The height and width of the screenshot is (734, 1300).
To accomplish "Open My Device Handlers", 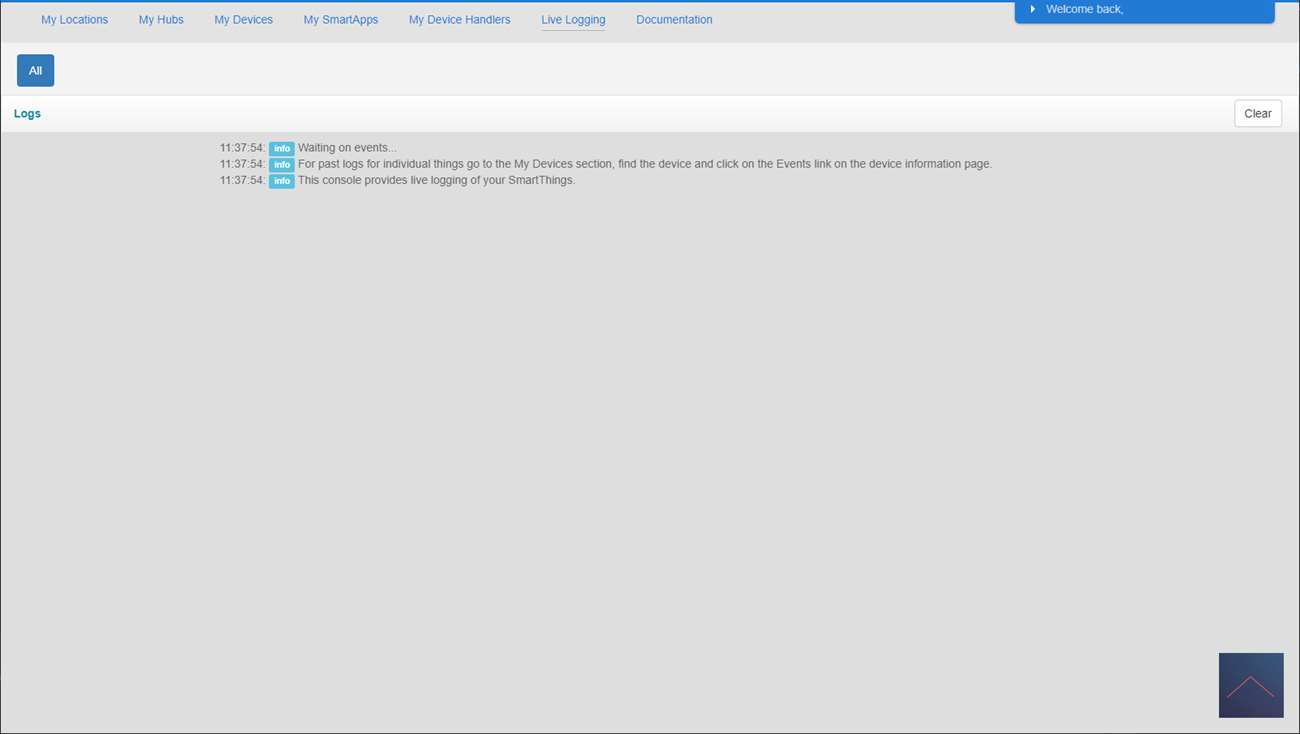I will click(x=459, y=20).
